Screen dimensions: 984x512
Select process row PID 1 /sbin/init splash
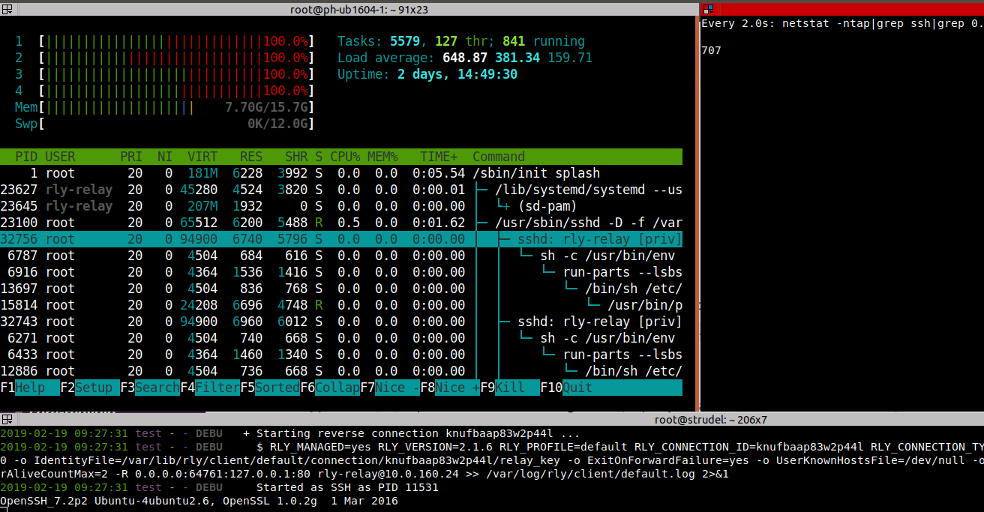point(341,173)
